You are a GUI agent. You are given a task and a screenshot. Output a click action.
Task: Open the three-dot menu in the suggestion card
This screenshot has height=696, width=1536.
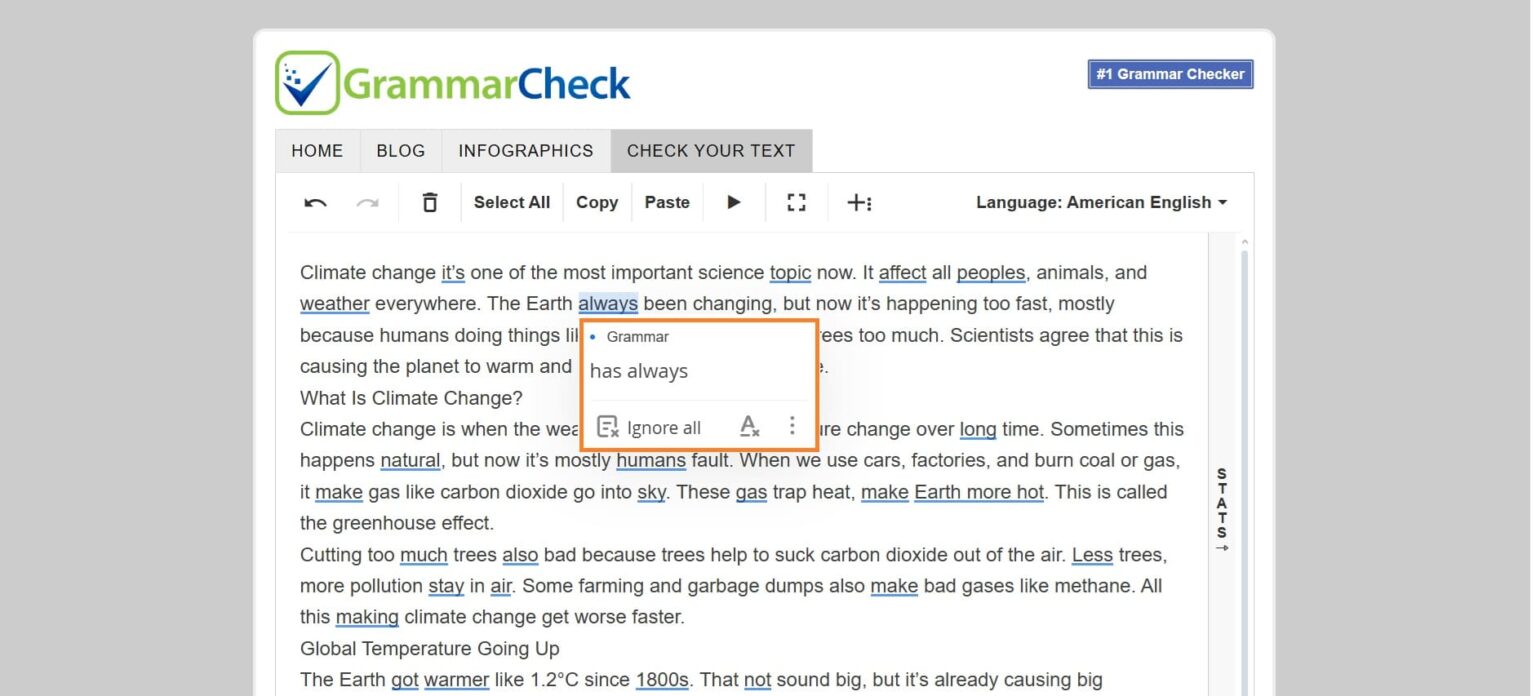click(x=792, y=426)
